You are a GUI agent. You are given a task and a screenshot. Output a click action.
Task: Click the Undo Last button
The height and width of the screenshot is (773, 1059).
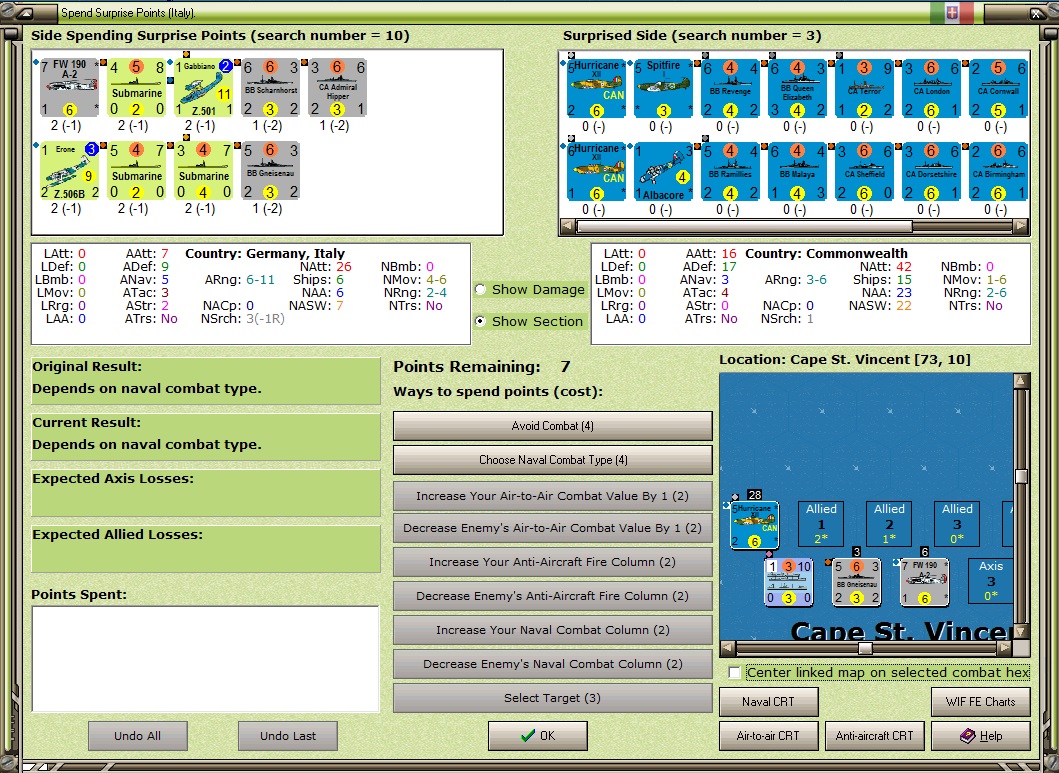tap(288, 736)
